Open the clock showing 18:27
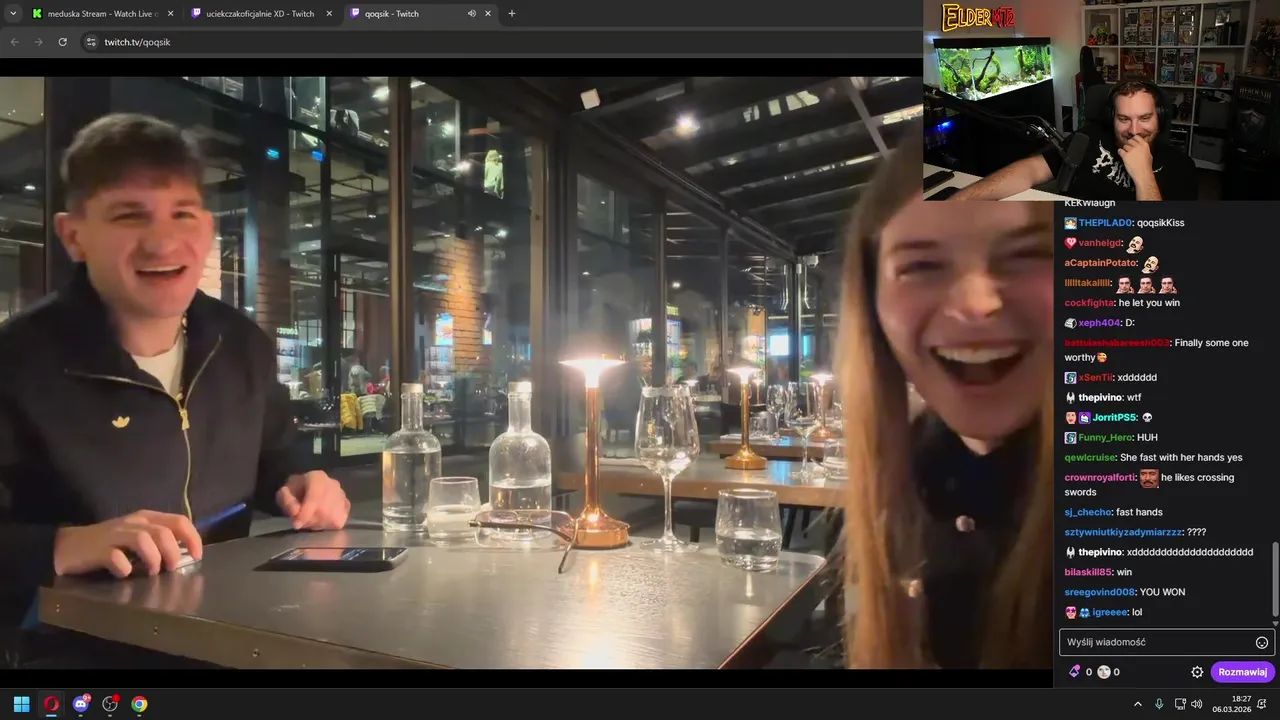Screen dimensions: 1280x720 point(1232,704)
